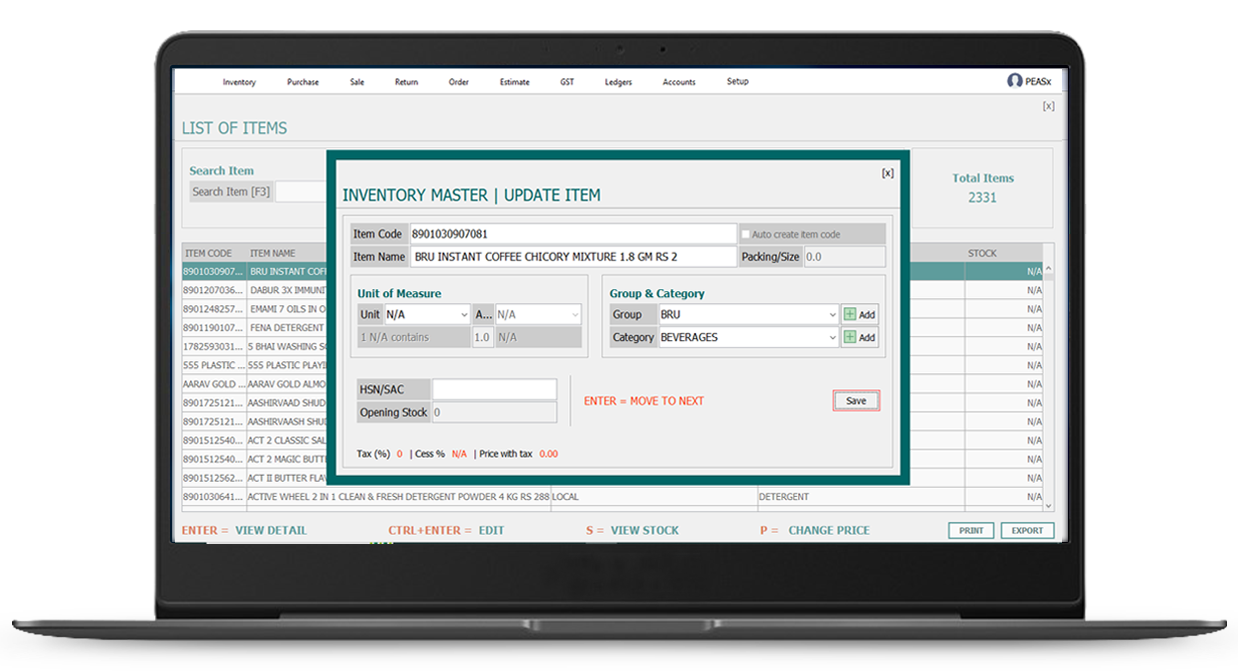1238x671 pixels.
Task: Select the DABUR 3X IMMUNITY item row
Action: [612, 290]
